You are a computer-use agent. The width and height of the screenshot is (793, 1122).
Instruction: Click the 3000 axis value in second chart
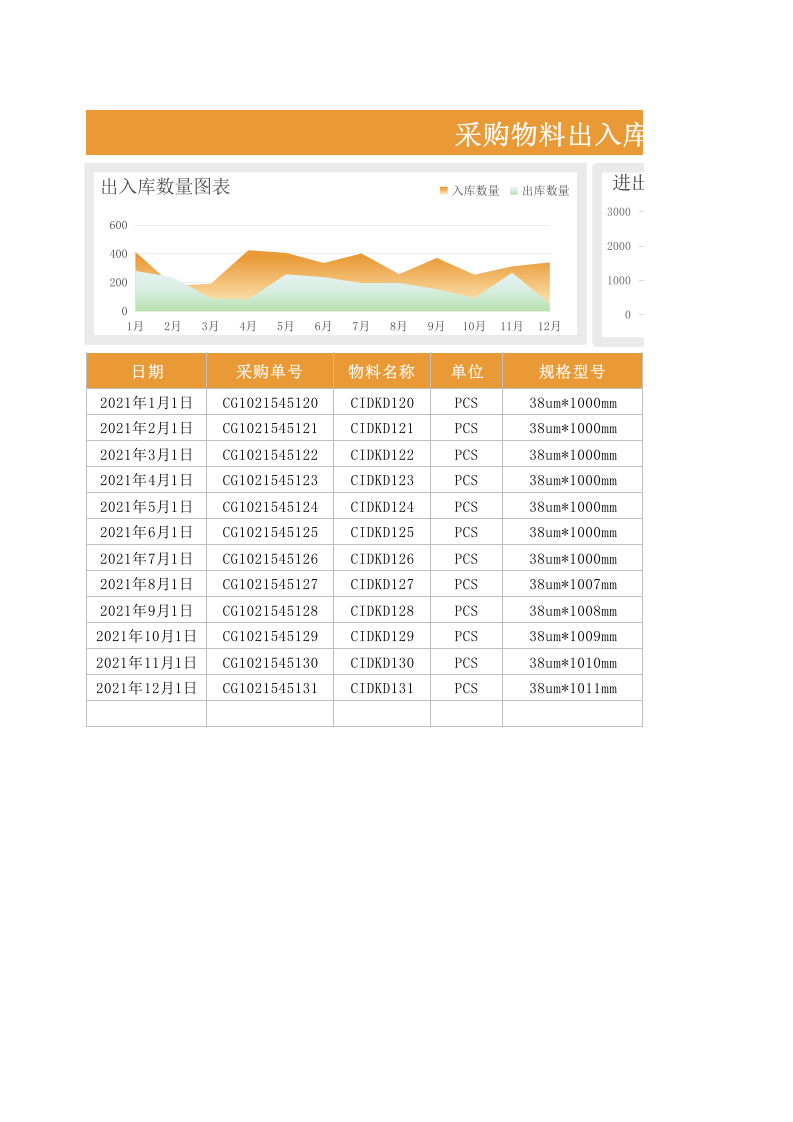[619, 212]
